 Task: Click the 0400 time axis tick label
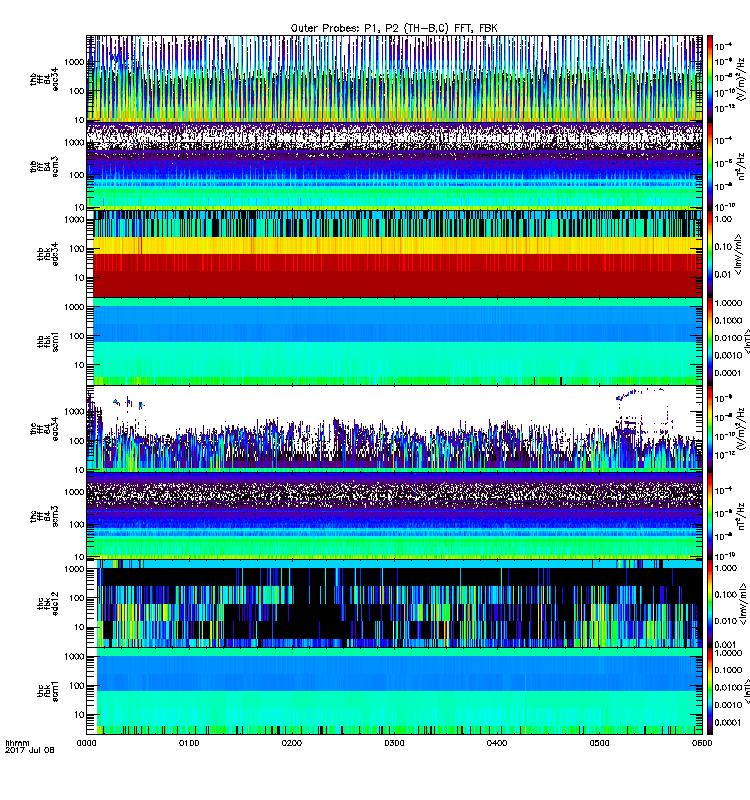[497, 743]
